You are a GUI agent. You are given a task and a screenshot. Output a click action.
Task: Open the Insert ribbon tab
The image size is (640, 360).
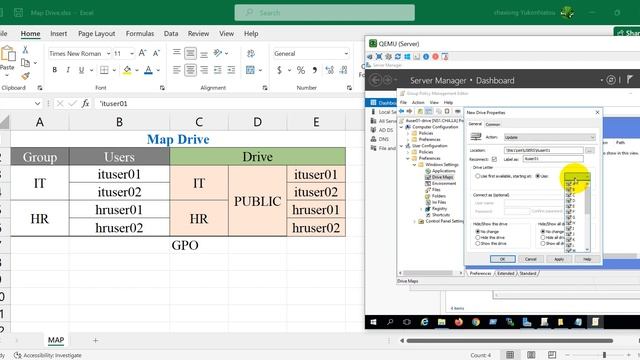tap(58, 33)
